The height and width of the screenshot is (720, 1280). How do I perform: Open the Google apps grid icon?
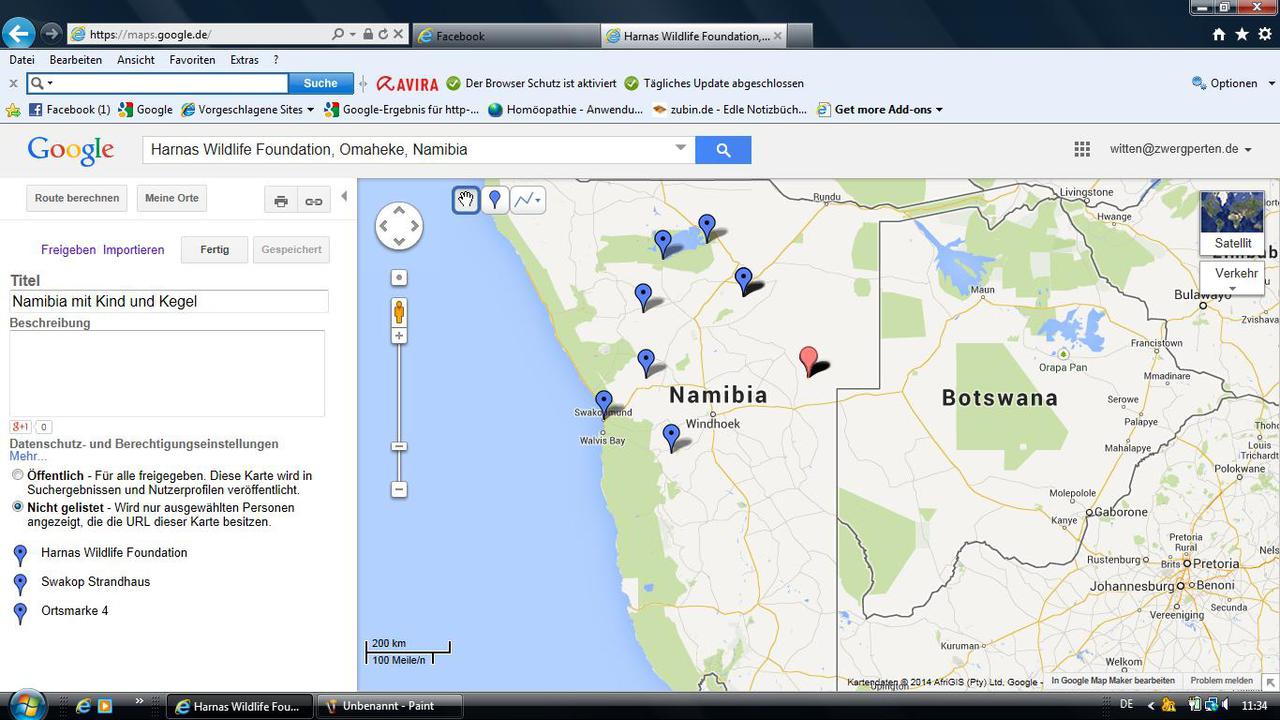pos(1082,149)
